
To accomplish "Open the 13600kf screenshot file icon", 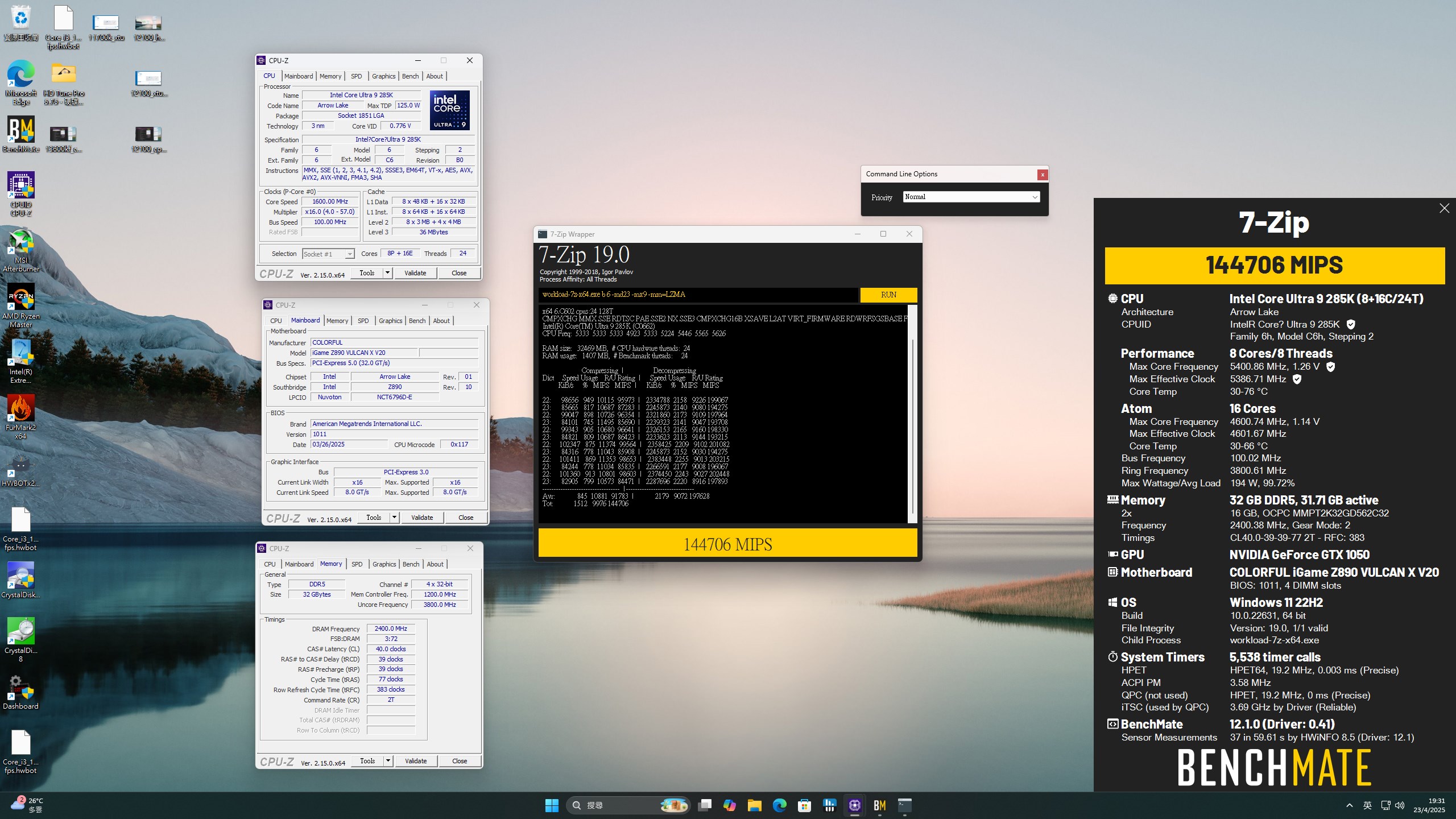I will pos(63,139).
